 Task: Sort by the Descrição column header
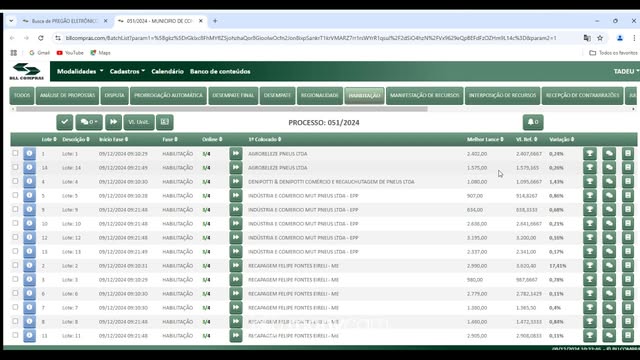tap(76, 139)
